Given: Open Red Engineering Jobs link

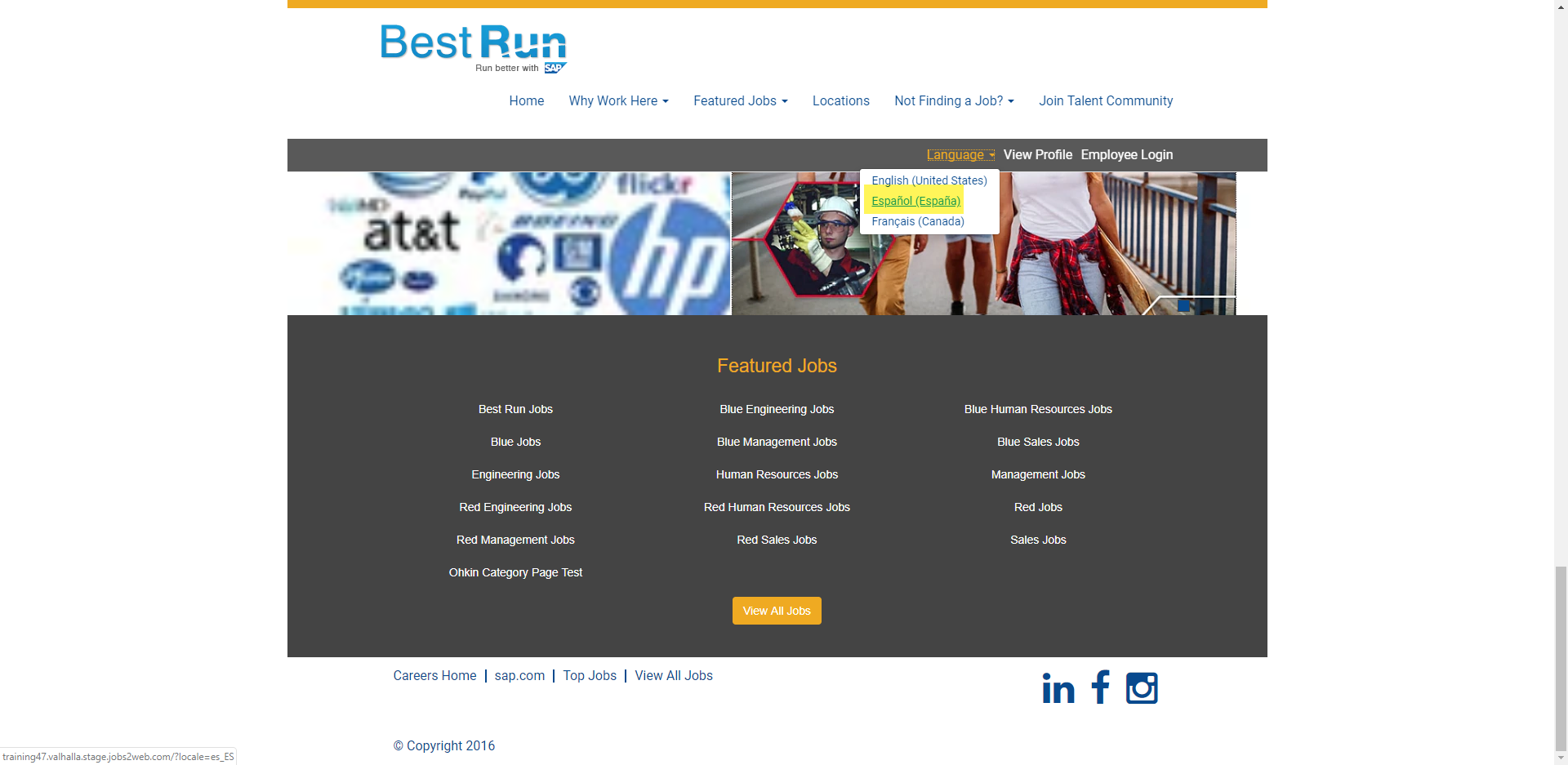Looking at the screenshot, I should tap(515, 507).
